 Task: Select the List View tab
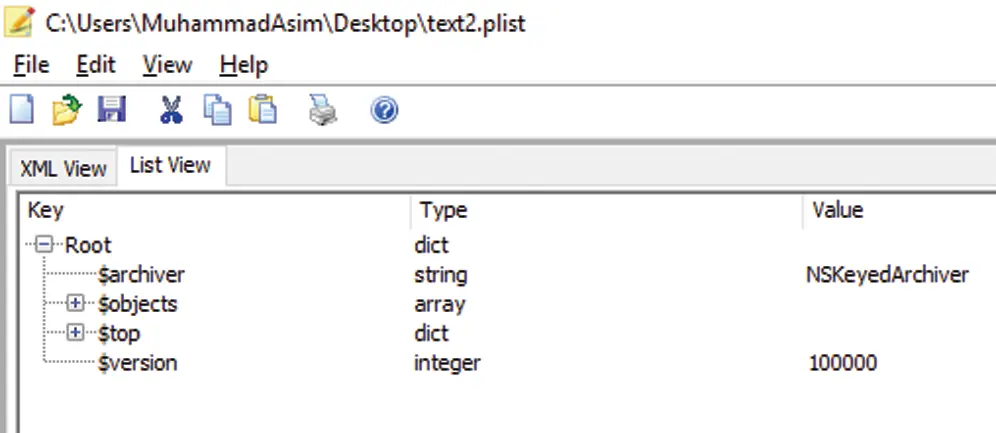click(170, 165)
